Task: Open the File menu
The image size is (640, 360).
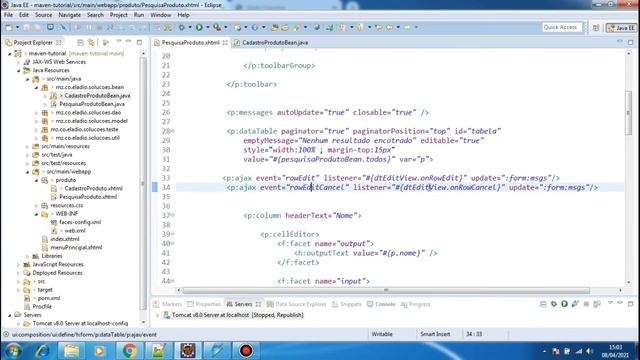Action: click(x=8, y=15)
